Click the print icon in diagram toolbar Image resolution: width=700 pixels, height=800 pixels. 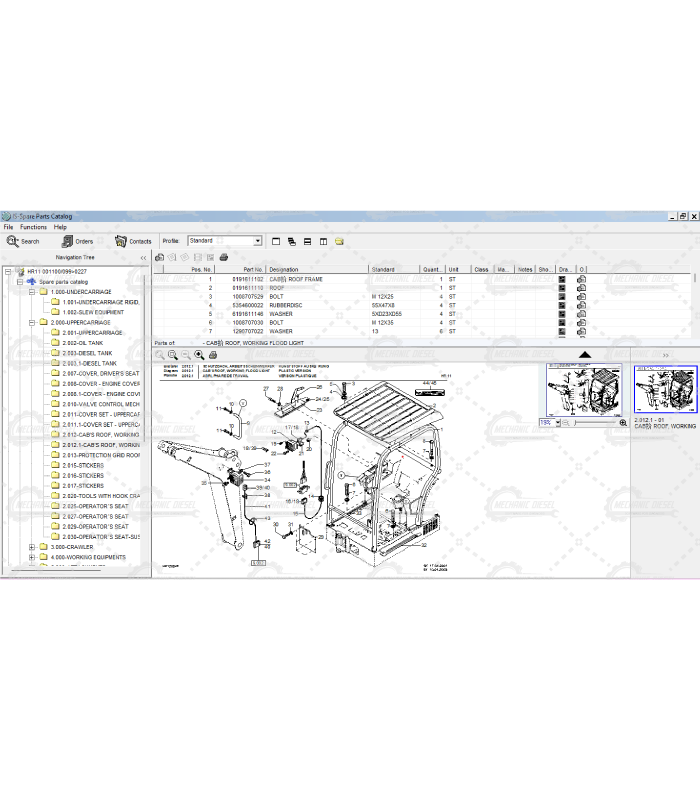pyautogui.click(x=211, y=354)
